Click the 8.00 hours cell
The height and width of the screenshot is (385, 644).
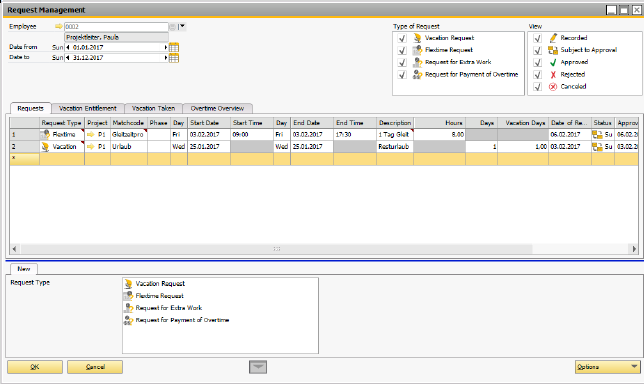point(439,135)
